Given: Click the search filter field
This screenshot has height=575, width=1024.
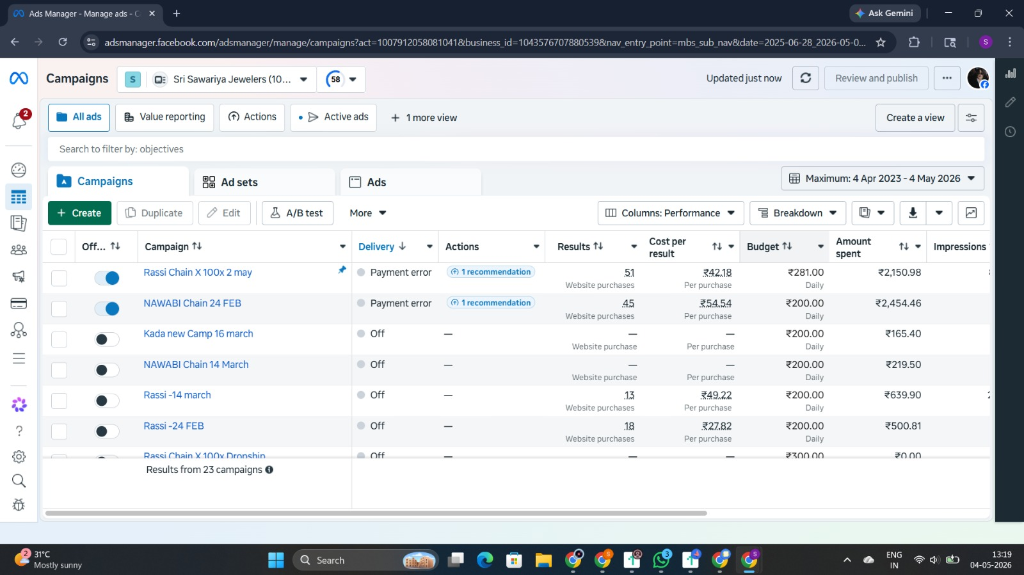Looking at the screenshot, I should coord(516,149).
